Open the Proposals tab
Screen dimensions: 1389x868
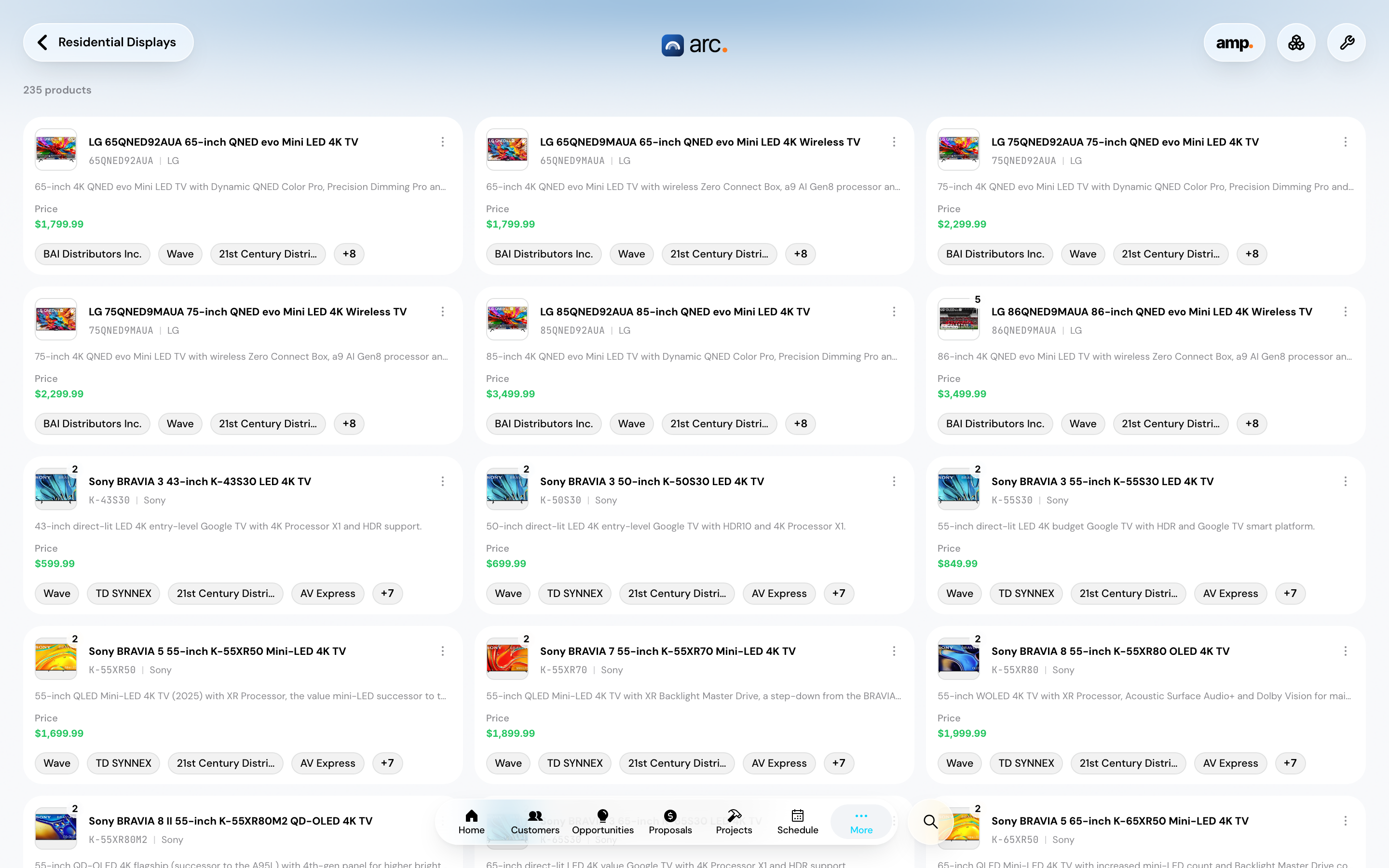point(670,822)
